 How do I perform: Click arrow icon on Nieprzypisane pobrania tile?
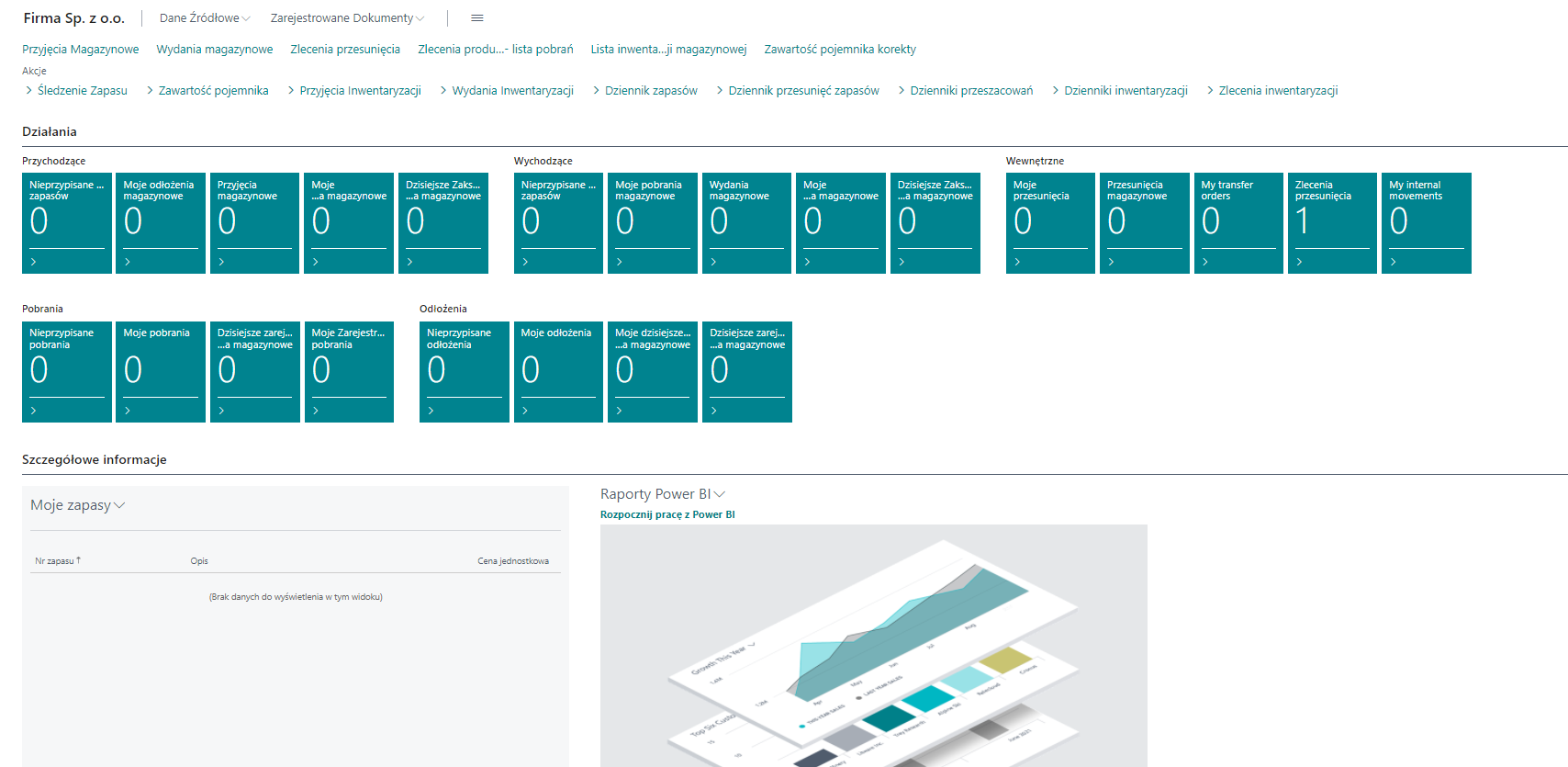point(34,411)
